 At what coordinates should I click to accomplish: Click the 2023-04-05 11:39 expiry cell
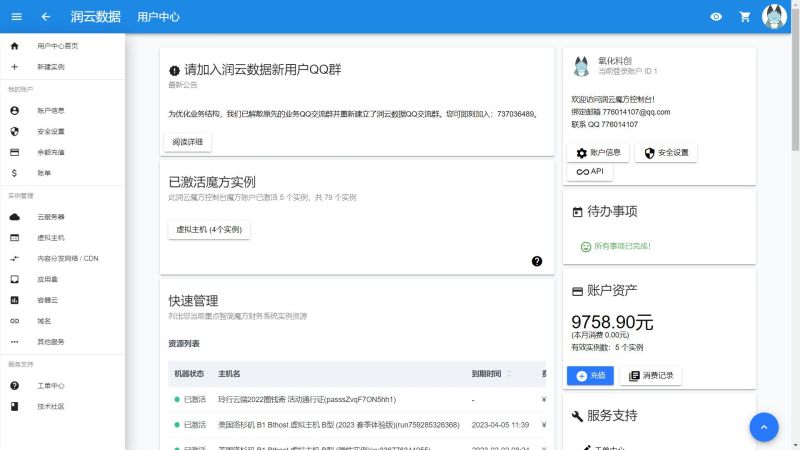[500, 424]
